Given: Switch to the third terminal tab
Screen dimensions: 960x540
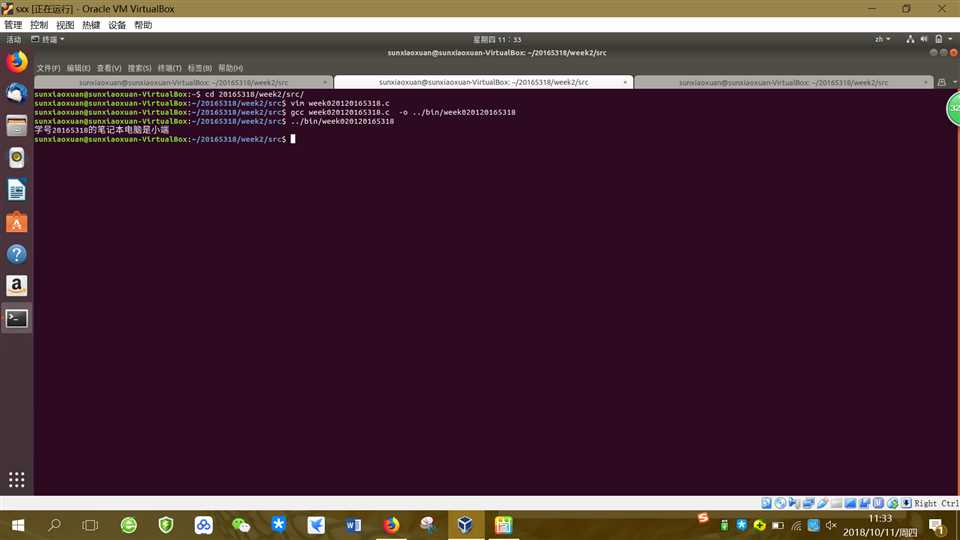Looking at the screenshot, I should (x=783, y=82).
